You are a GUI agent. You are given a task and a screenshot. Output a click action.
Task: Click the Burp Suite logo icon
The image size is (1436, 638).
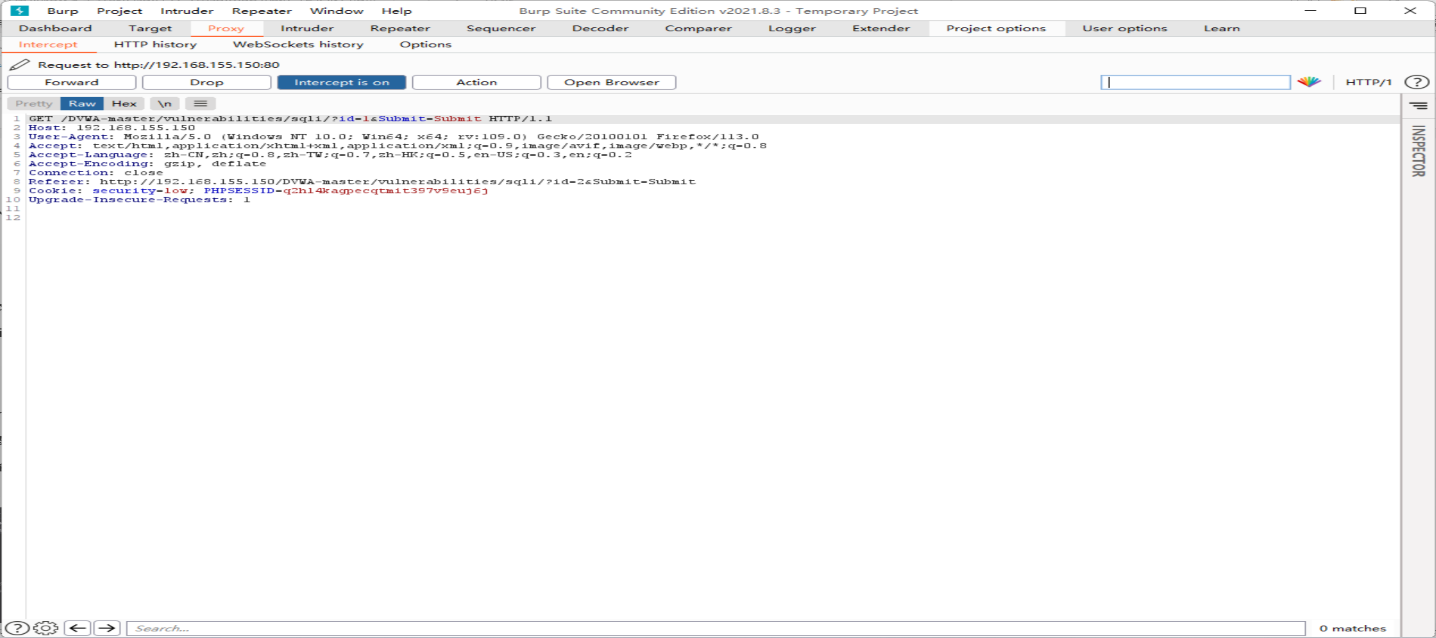point(19,11)
